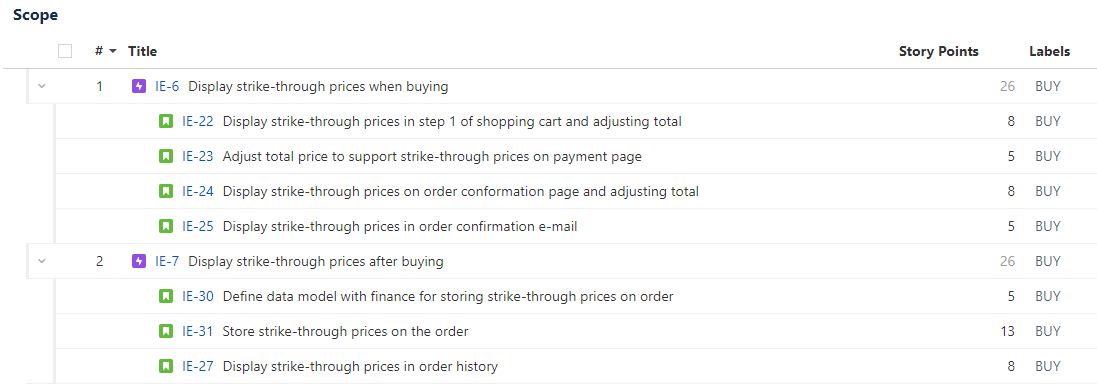Click the Title column header
The width and height of the screenshot is (1097, 388).
(143, 51)
